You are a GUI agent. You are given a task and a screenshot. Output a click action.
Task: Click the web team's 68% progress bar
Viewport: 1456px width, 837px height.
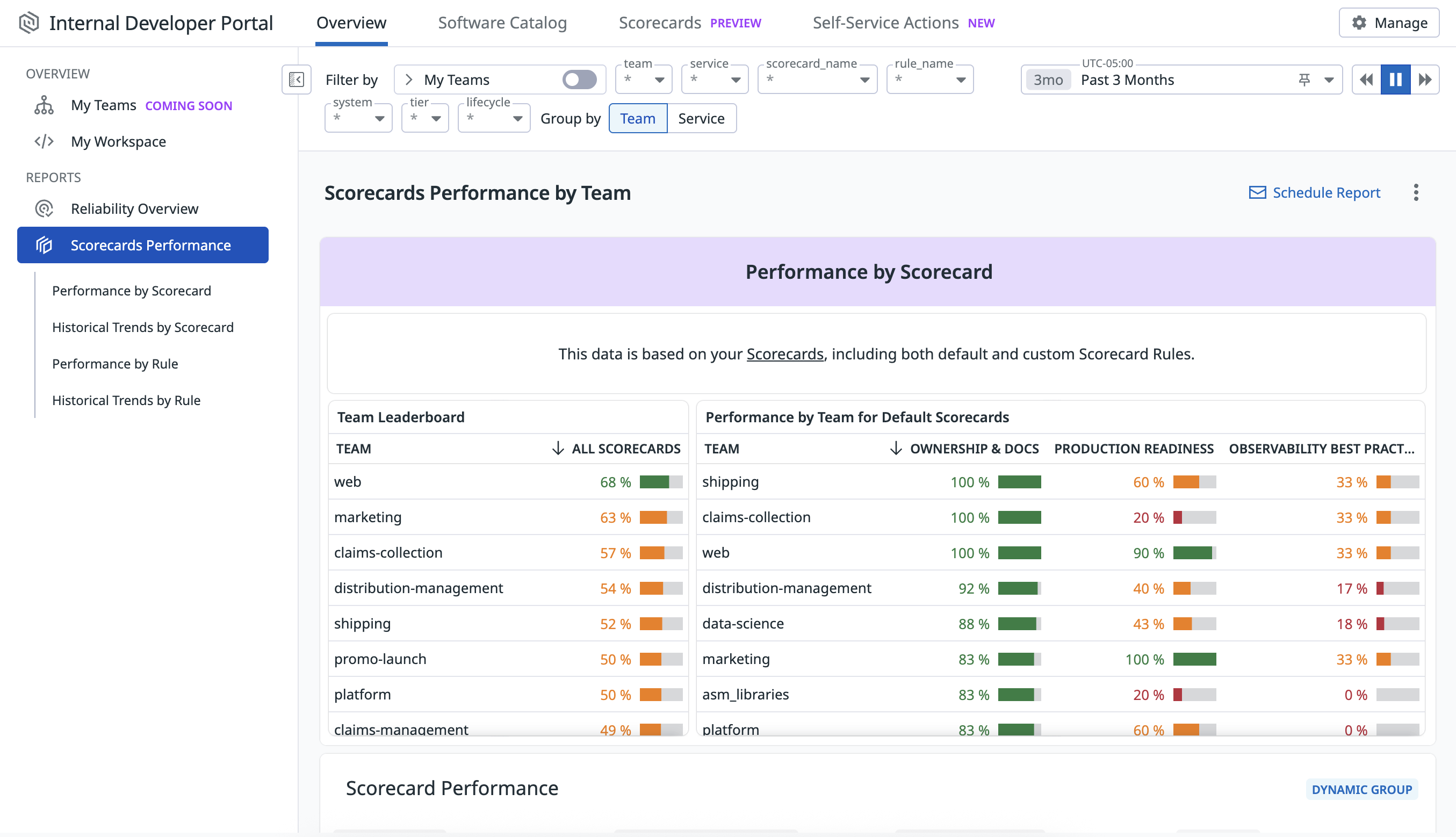(660, 482)
